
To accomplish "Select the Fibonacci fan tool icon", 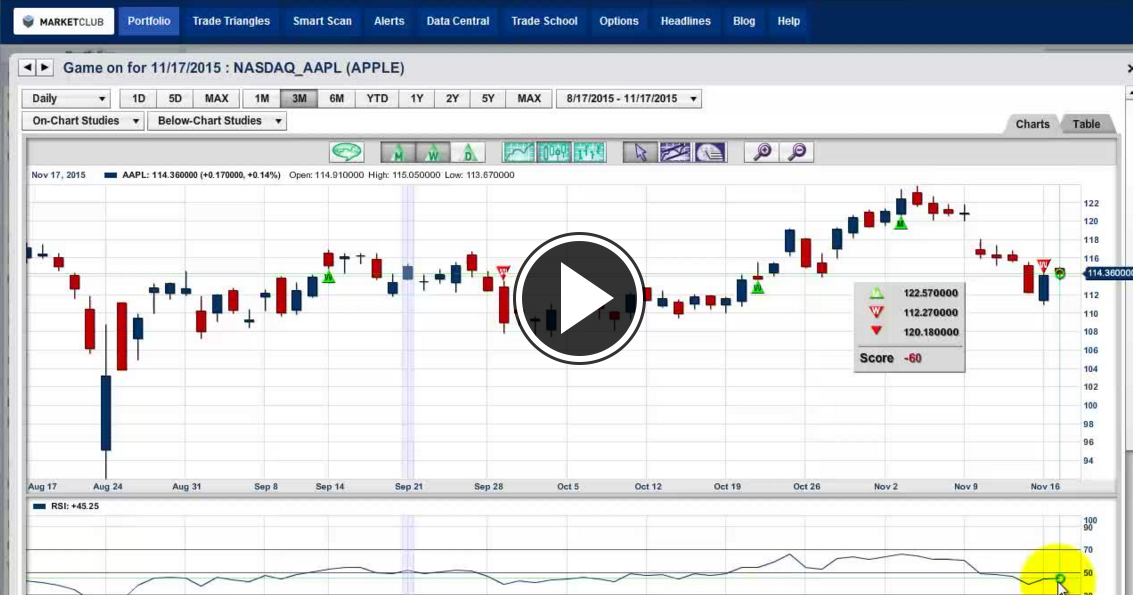I will (710, 152).
